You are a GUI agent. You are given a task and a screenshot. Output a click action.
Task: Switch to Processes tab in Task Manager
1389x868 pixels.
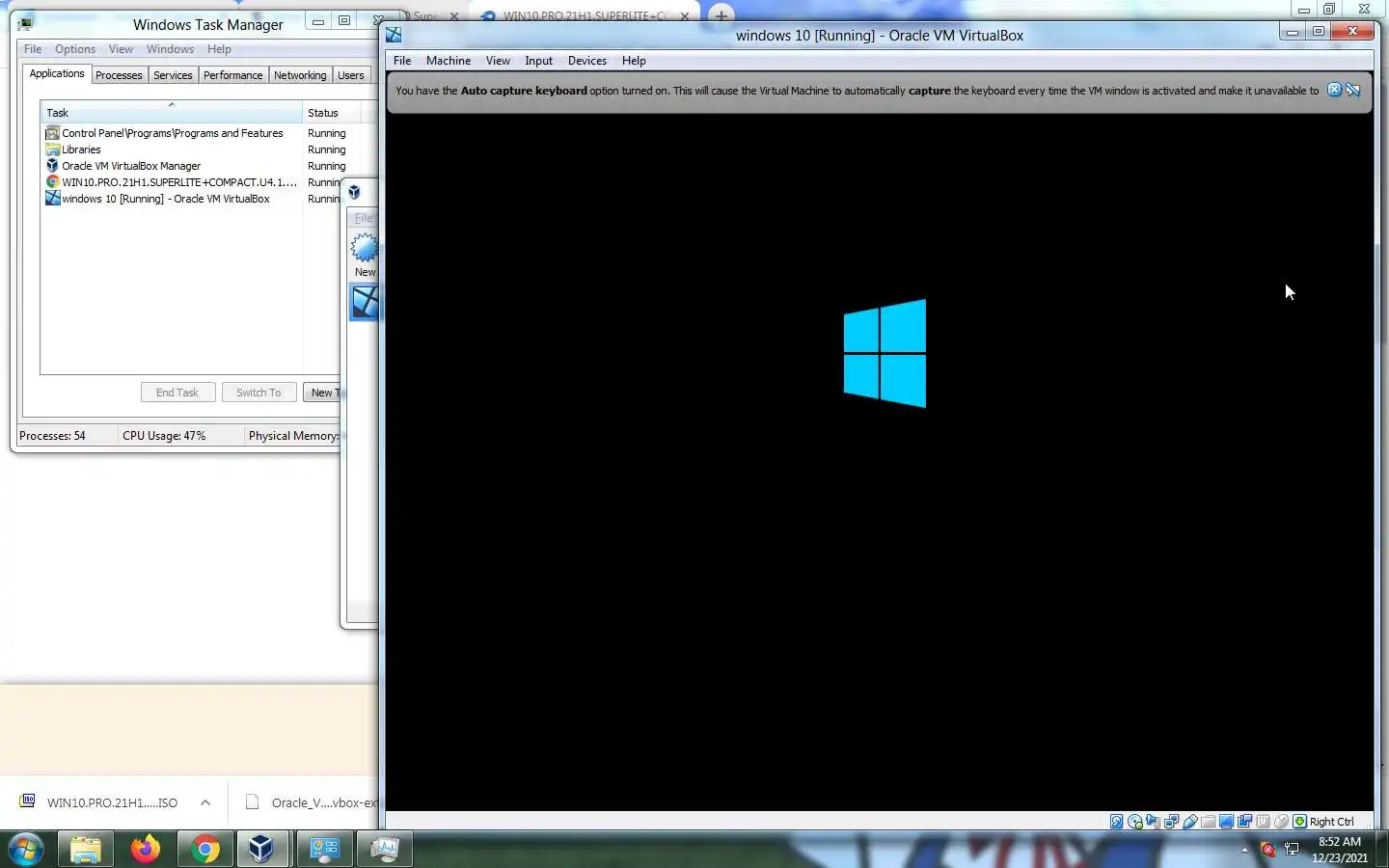(x=119, y=75)
